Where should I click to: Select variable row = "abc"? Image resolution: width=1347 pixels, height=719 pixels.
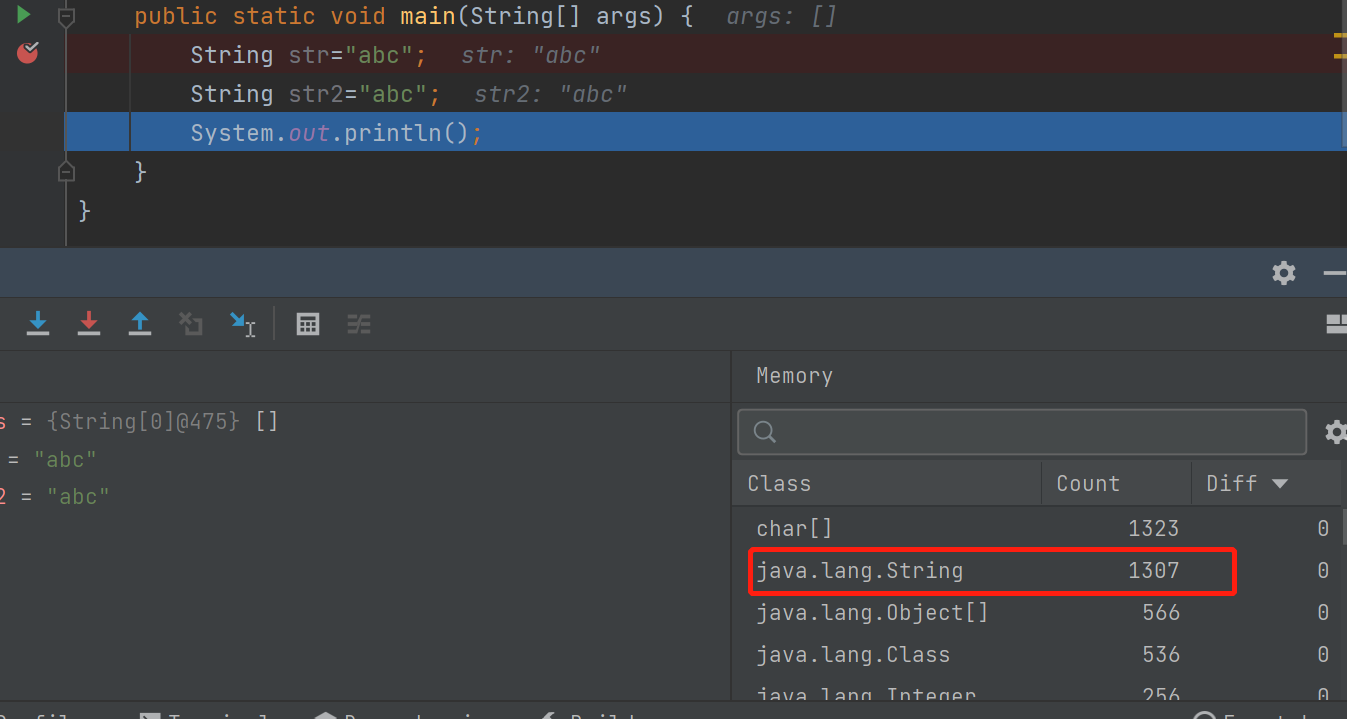coord(365,459)
